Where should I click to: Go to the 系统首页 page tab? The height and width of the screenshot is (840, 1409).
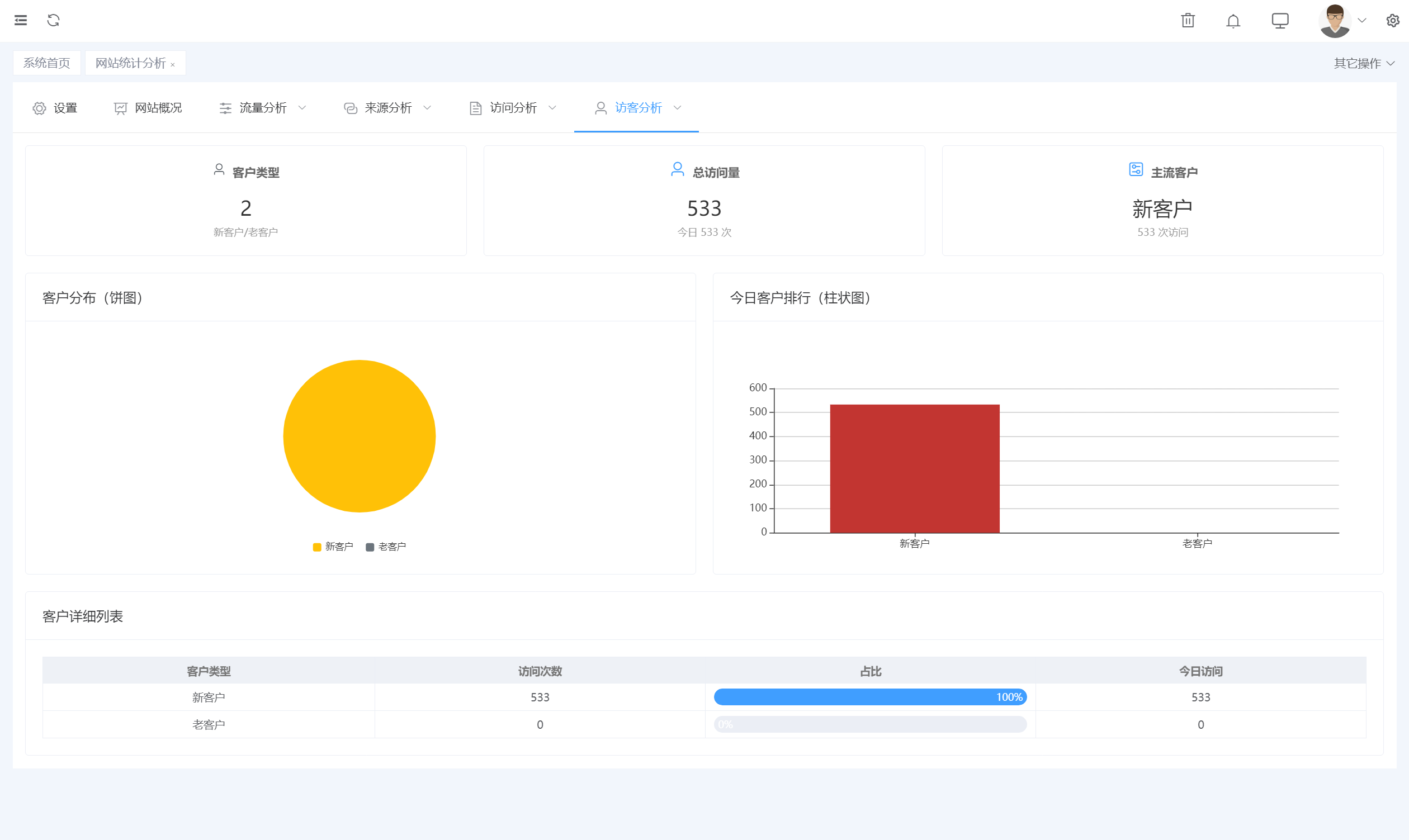[46, 63]
